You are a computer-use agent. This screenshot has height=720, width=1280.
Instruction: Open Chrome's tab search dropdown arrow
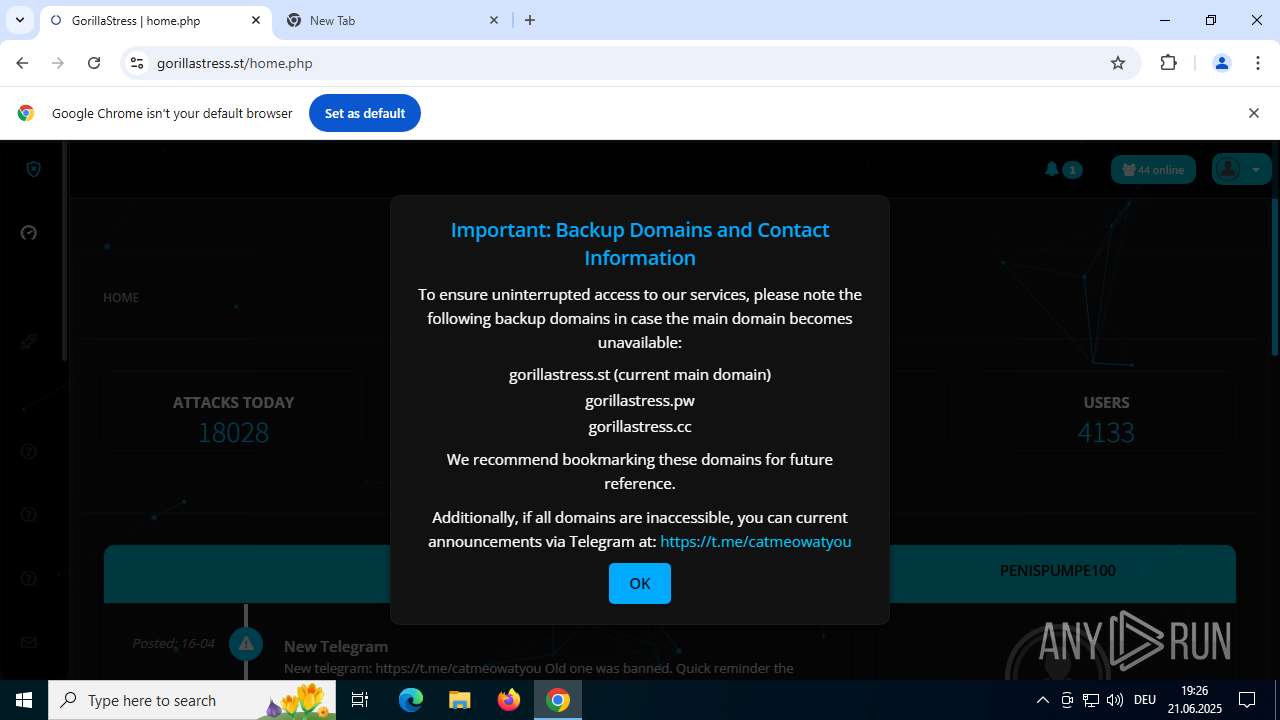click(x=20, y=20)
